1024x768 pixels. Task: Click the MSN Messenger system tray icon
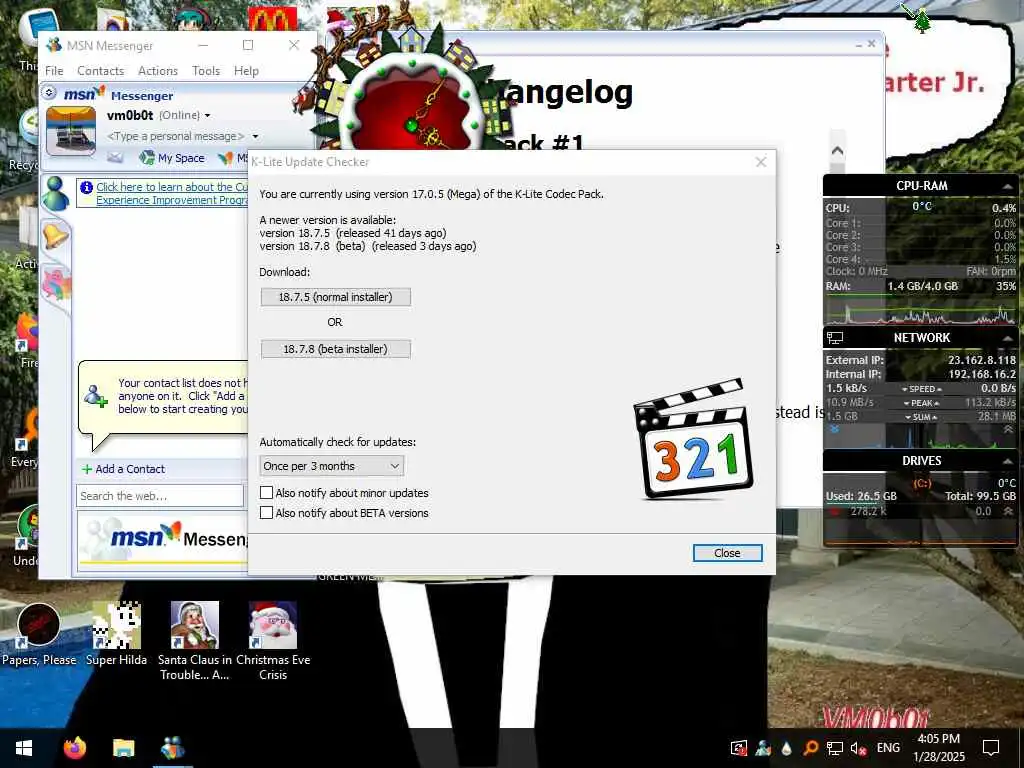[763, 748]
